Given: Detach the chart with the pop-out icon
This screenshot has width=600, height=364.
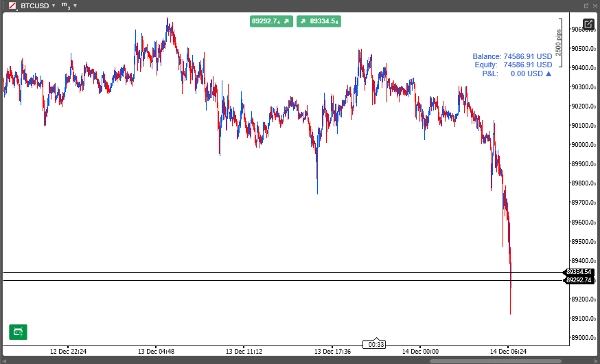Looking at the screenshot, I should pos(586,5).
